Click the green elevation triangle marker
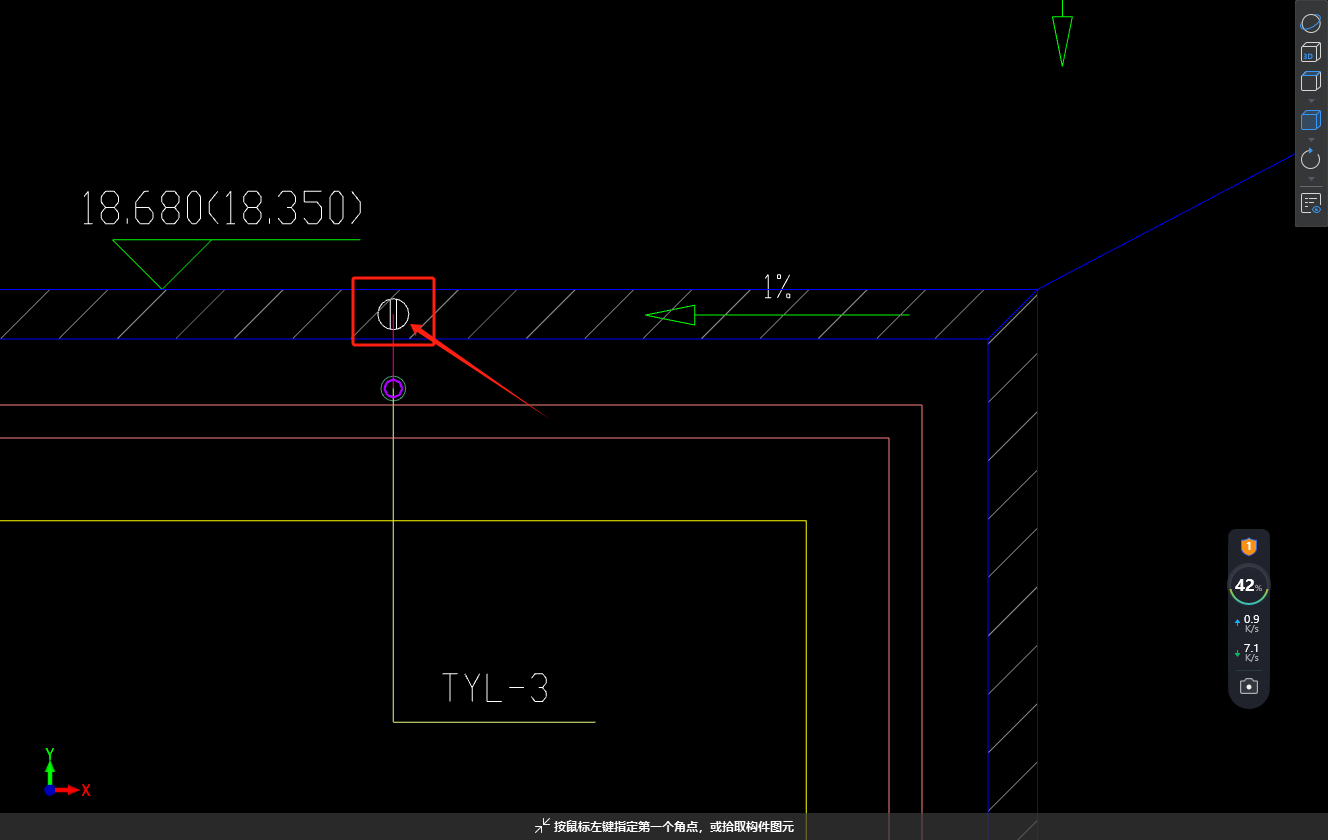The image size is (1328, 840). (162, 264)
